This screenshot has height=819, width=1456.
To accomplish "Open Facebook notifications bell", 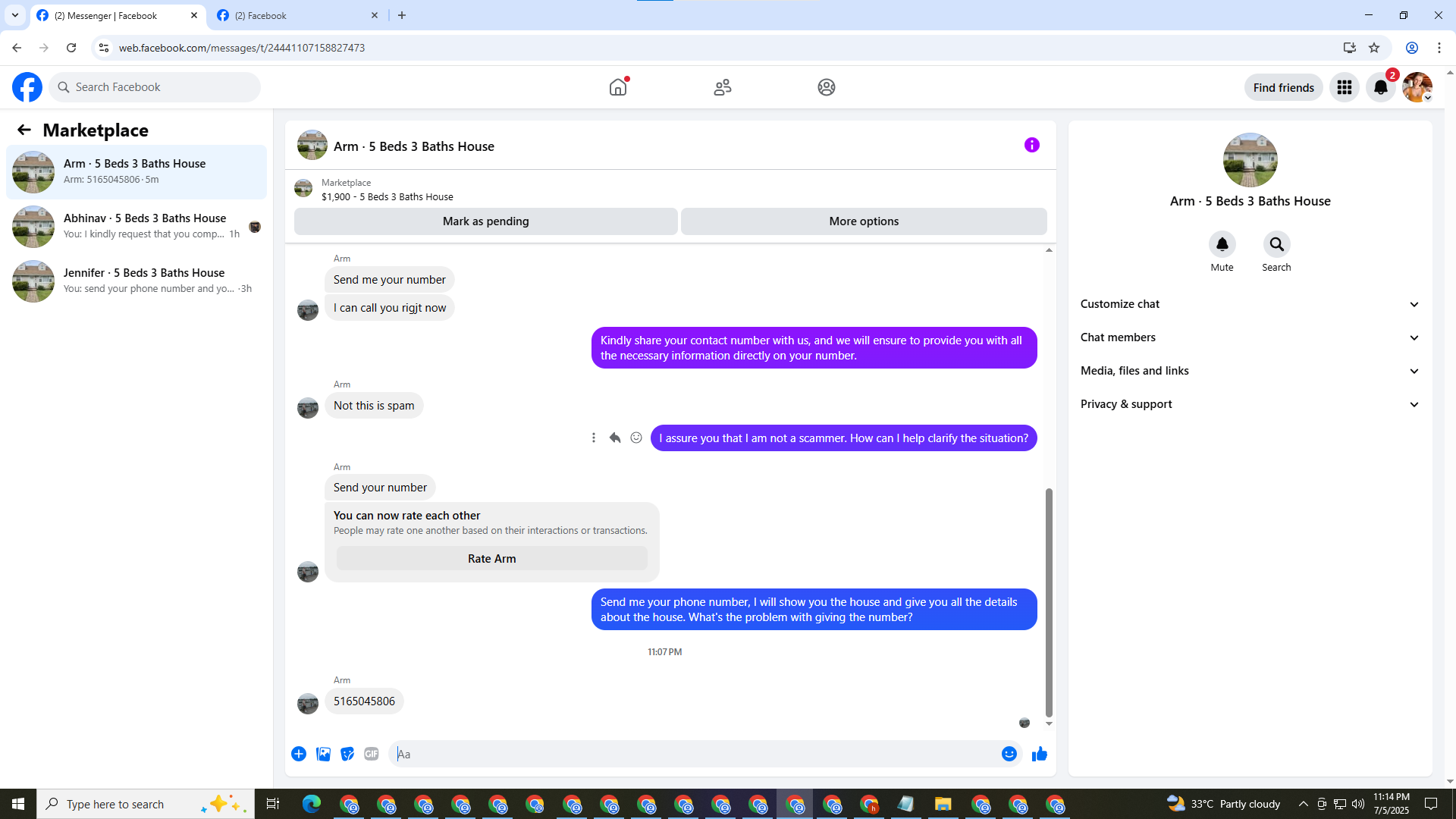I will pyautogui.click(x=1380, y=87).
